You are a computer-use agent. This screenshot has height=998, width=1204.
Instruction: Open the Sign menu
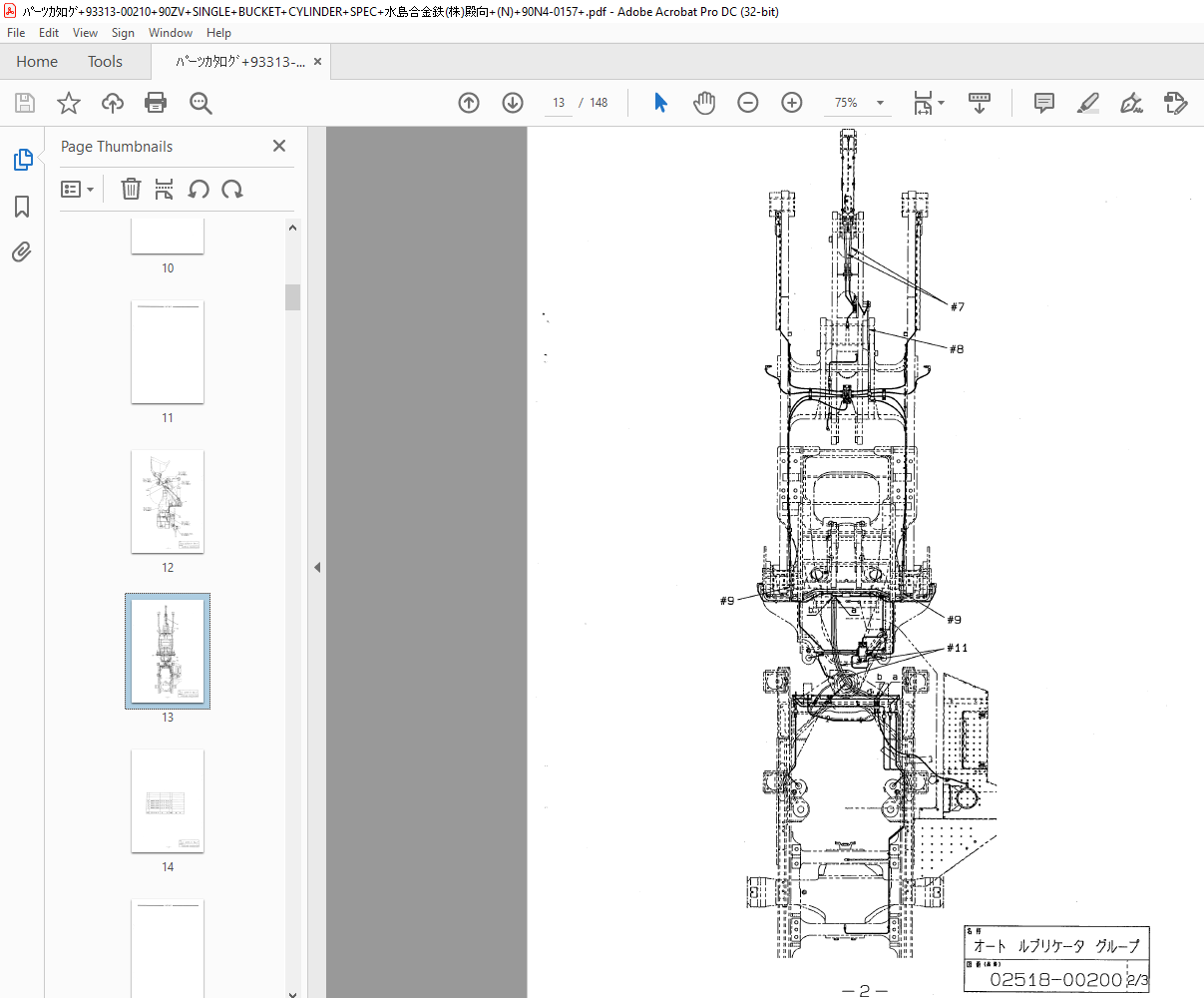[x=123, y=33]
